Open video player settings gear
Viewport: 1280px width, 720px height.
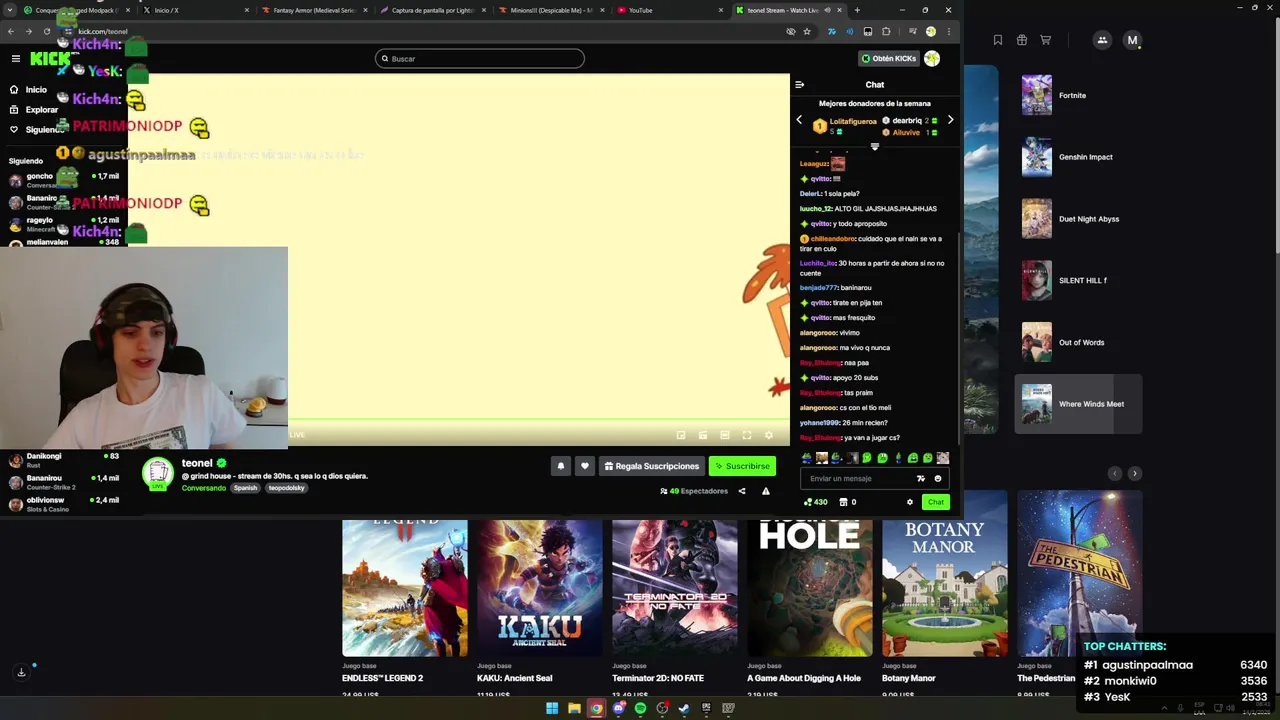(x=769, y=435)
